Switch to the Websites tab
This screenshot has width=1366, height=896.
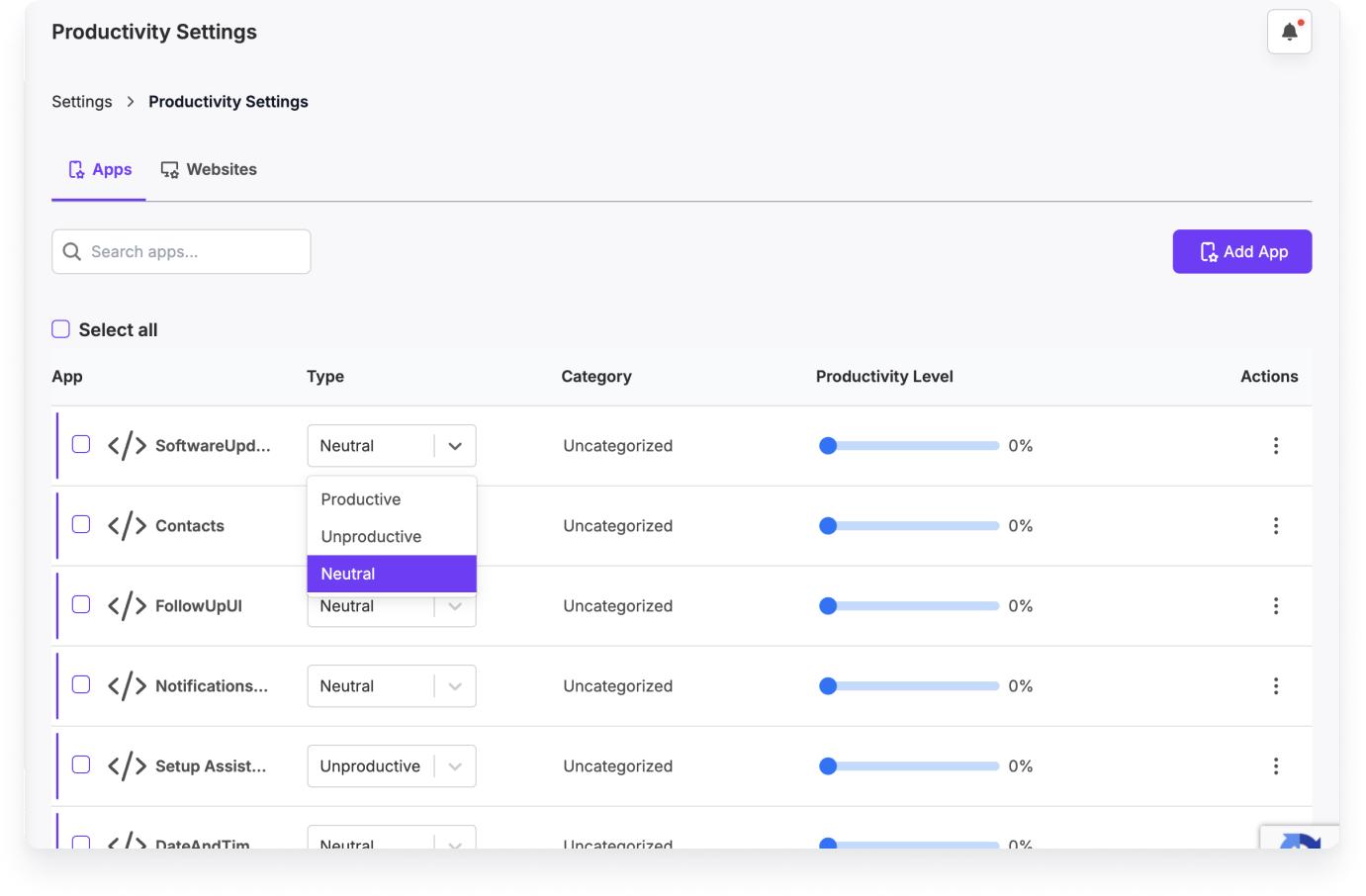[209, 170]
